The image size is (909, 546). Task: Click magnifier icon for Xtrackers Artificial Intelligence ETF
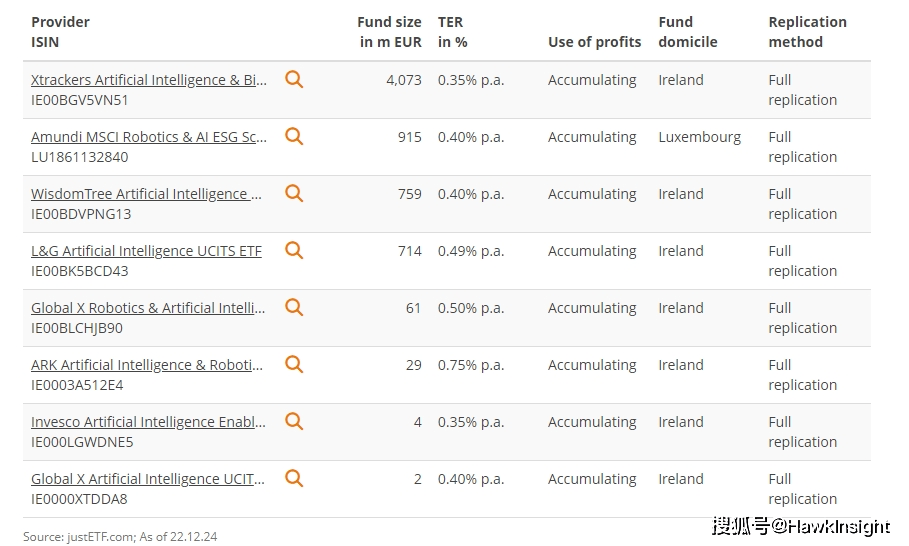294,79
